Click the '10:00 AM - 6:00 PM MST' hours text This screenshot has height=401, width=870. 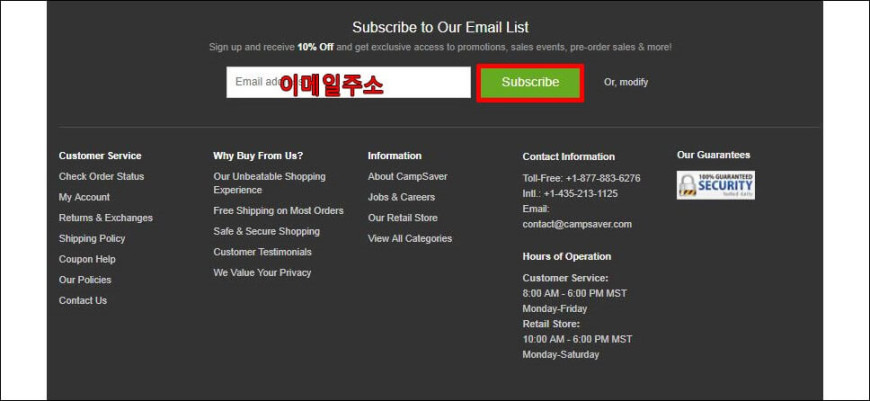pyautogui.click(x=577, y=339)
